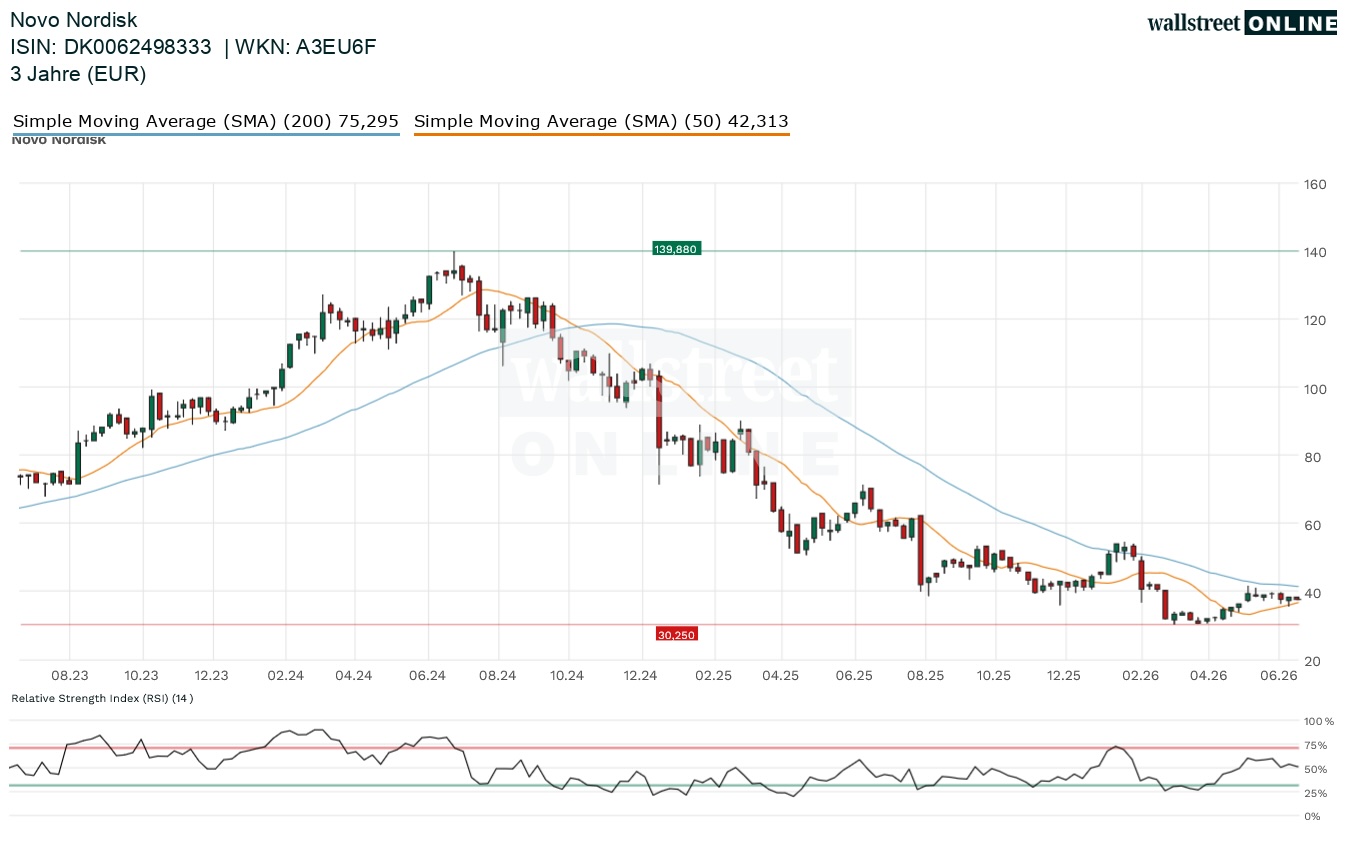The height and width of the screenshot is (843, 1349).
Task: Select the 06.24 date axis label
Action: (x=427, y=676)
